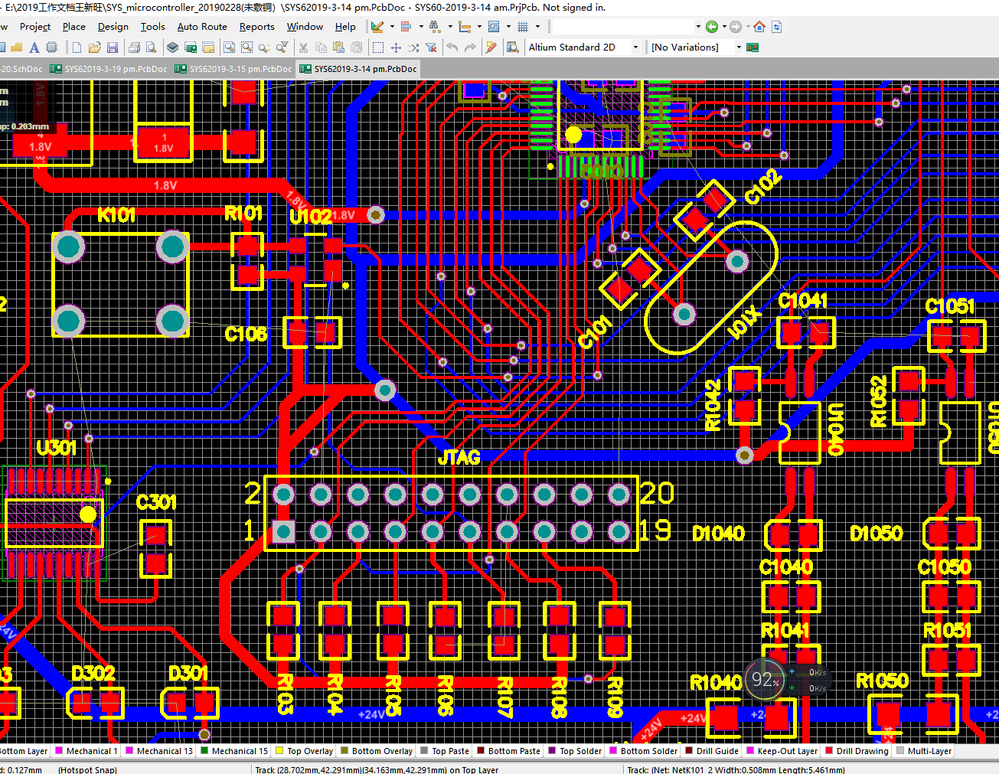Select the Mechanical 15 layer tab

[234, 751]
